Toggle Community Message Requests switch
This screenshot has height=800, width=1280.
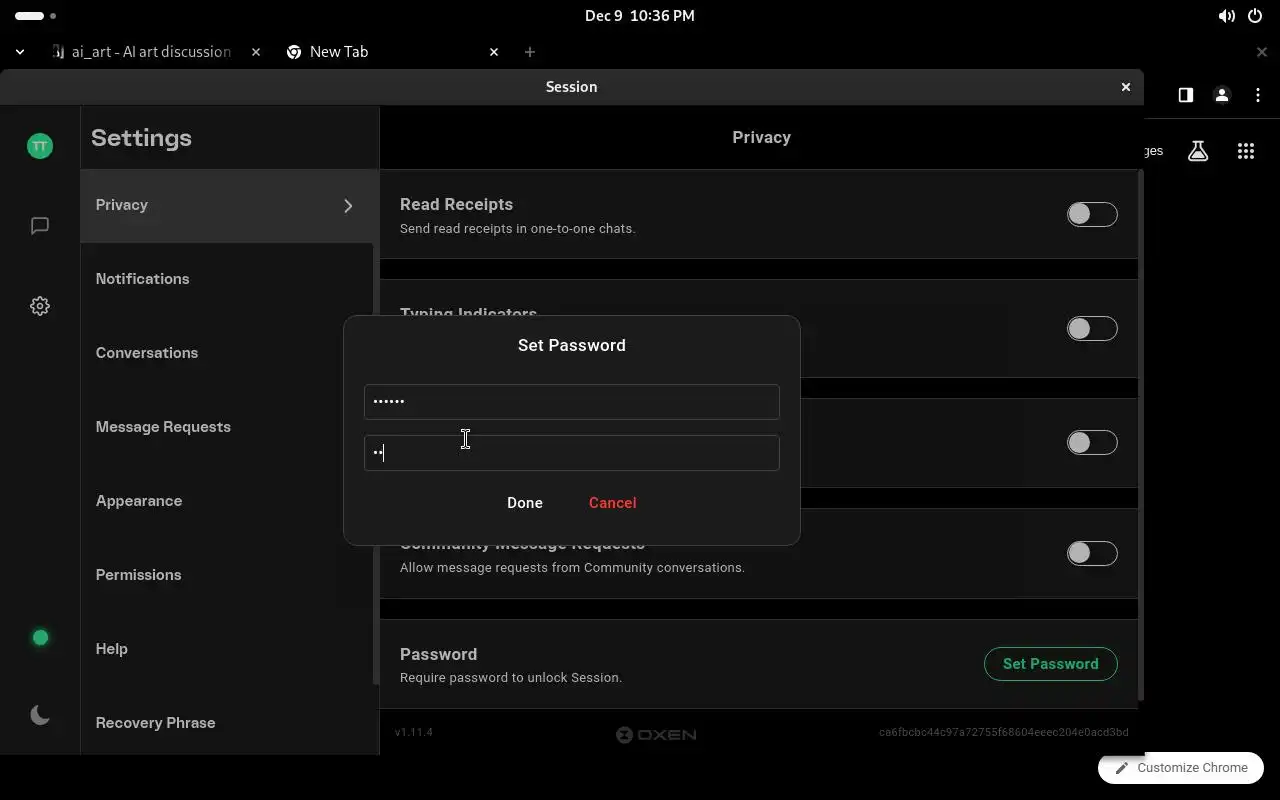[x=1092, y=553]
